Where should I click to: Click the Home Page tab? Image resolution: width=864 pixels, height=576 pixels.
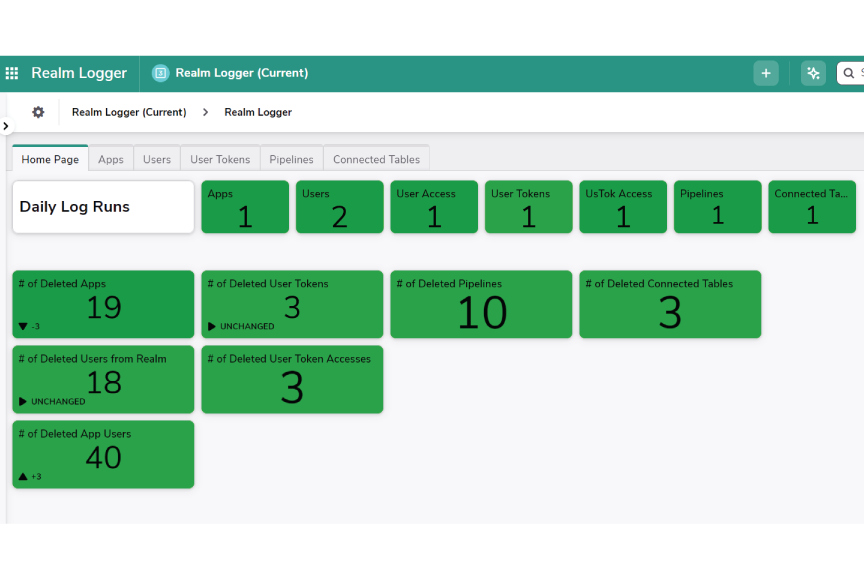point(49,158)
